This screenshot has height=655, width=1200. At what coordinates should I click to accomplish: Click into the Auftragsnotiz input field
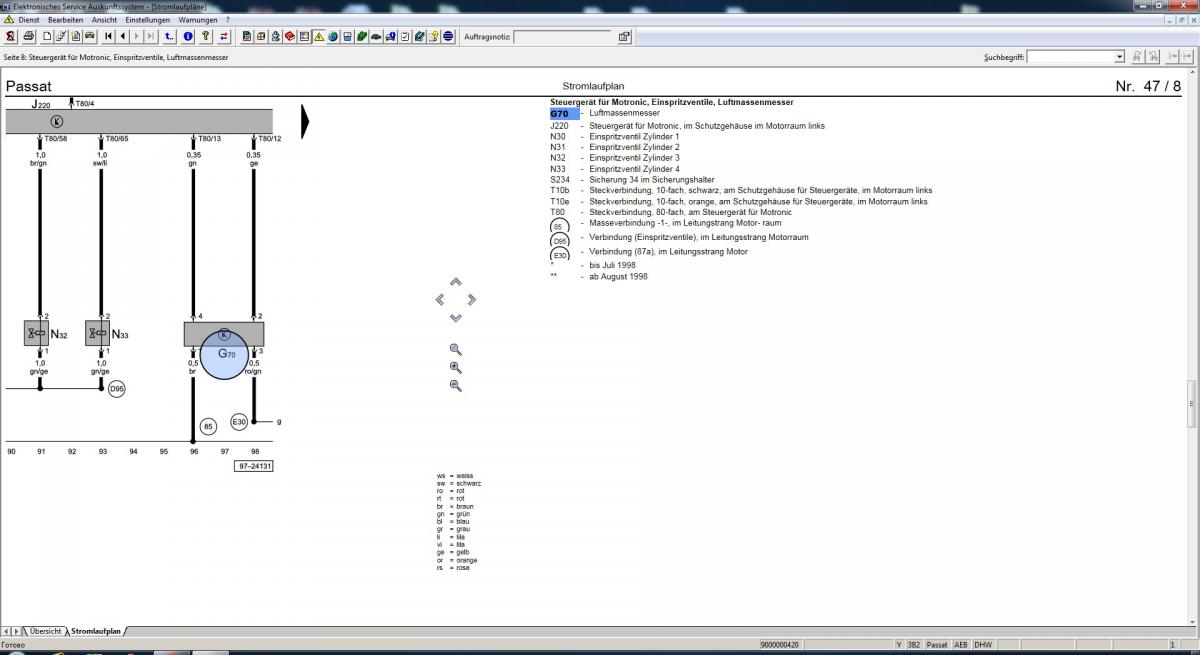point(563,37)
